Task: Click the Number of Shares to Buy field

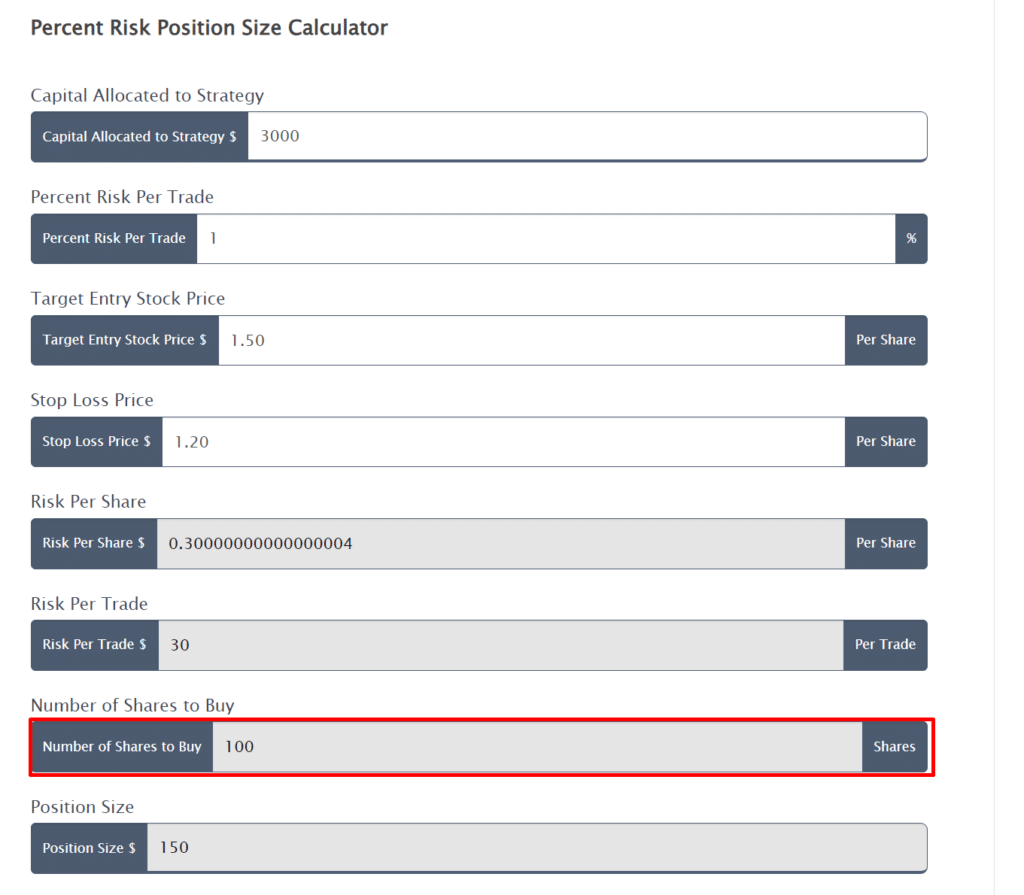Action: [537, 747]
